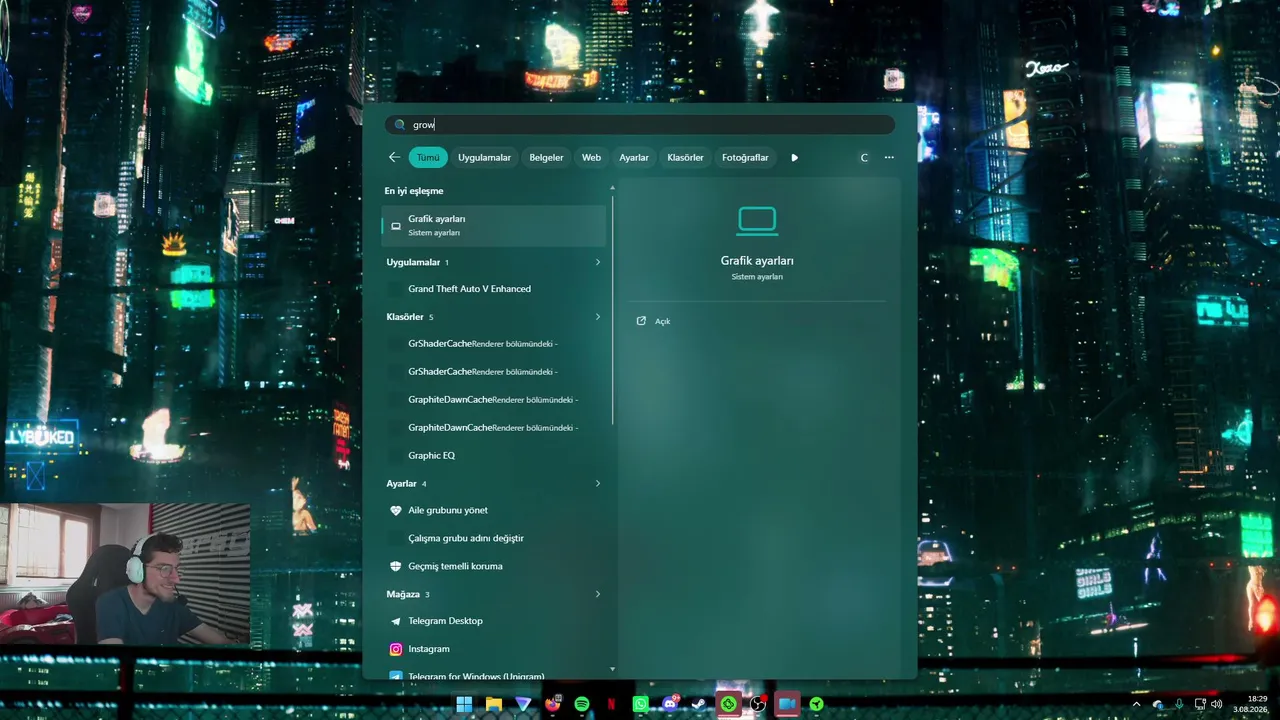The image size is (1280, 720).
Task: Click the heart icon beside Aile grubunu yönet
Action: click(396, 510)
